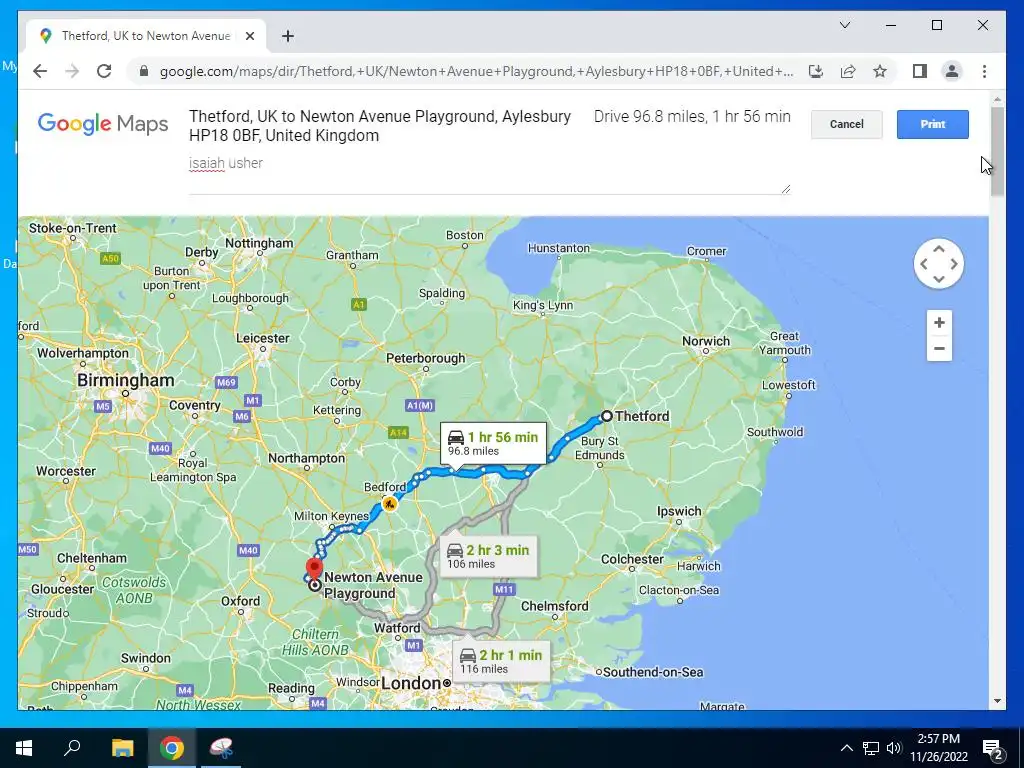
Task: Zoom in on the map
Action: (939, 323)
